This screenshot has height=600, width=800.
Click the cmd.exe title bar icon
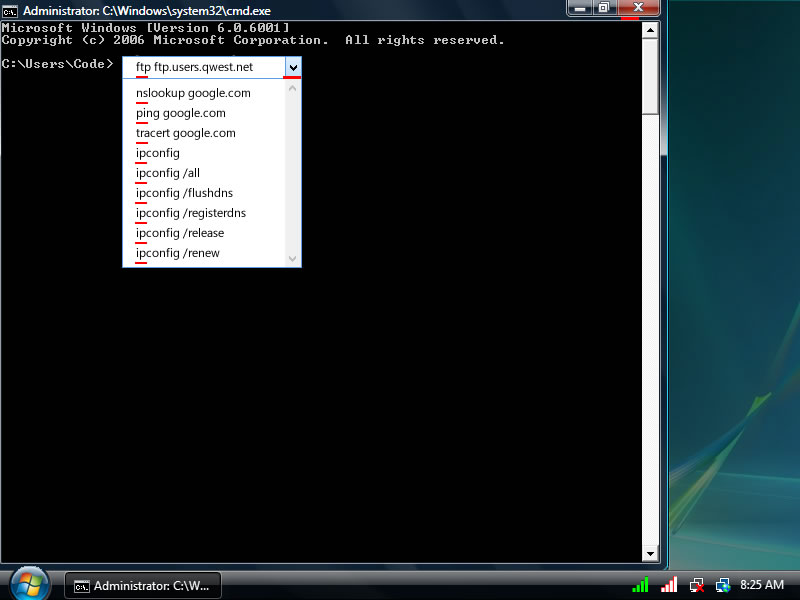[x=9, y=10]
